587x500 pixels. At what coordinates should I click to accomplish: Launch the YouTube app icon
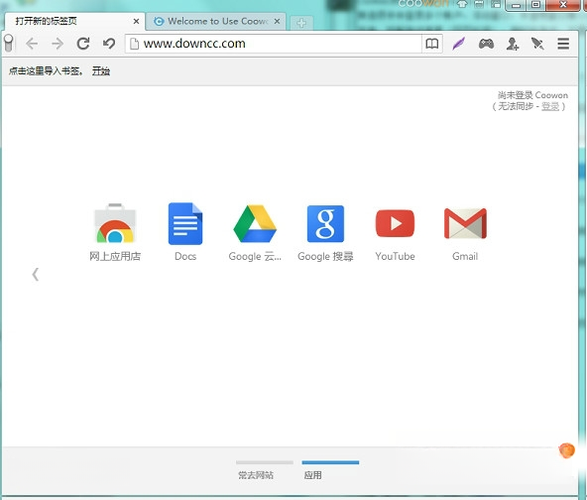point(395,223)
